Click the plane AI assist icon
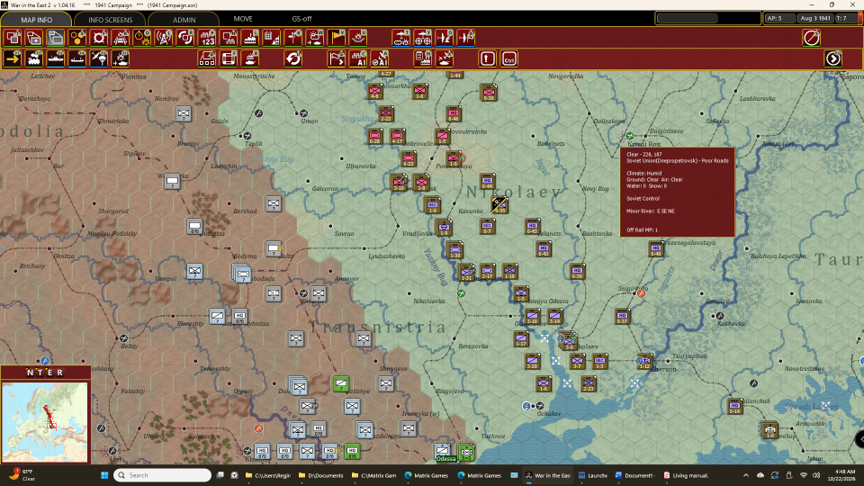 coord(380,58)
